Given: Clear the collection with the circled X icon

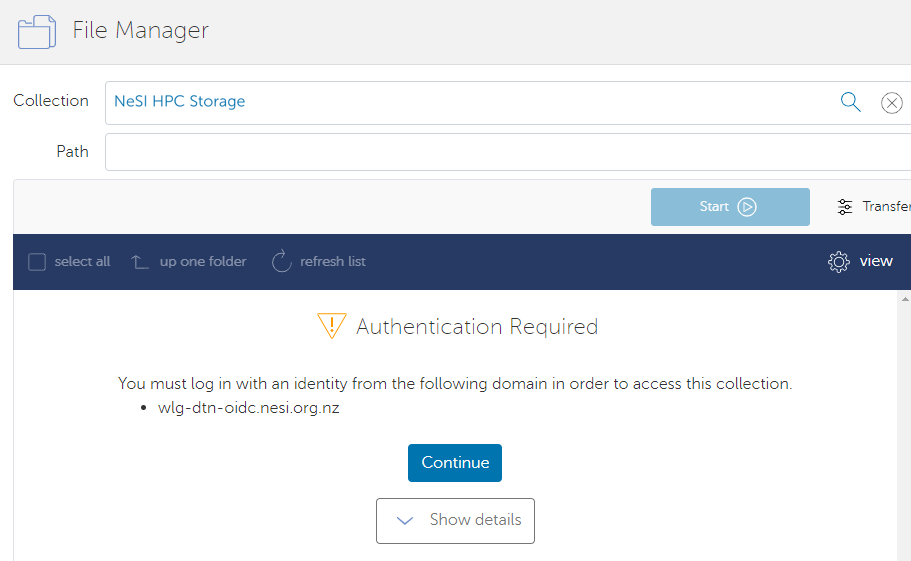Looking at the screenshot, I should tap(891, 103).
